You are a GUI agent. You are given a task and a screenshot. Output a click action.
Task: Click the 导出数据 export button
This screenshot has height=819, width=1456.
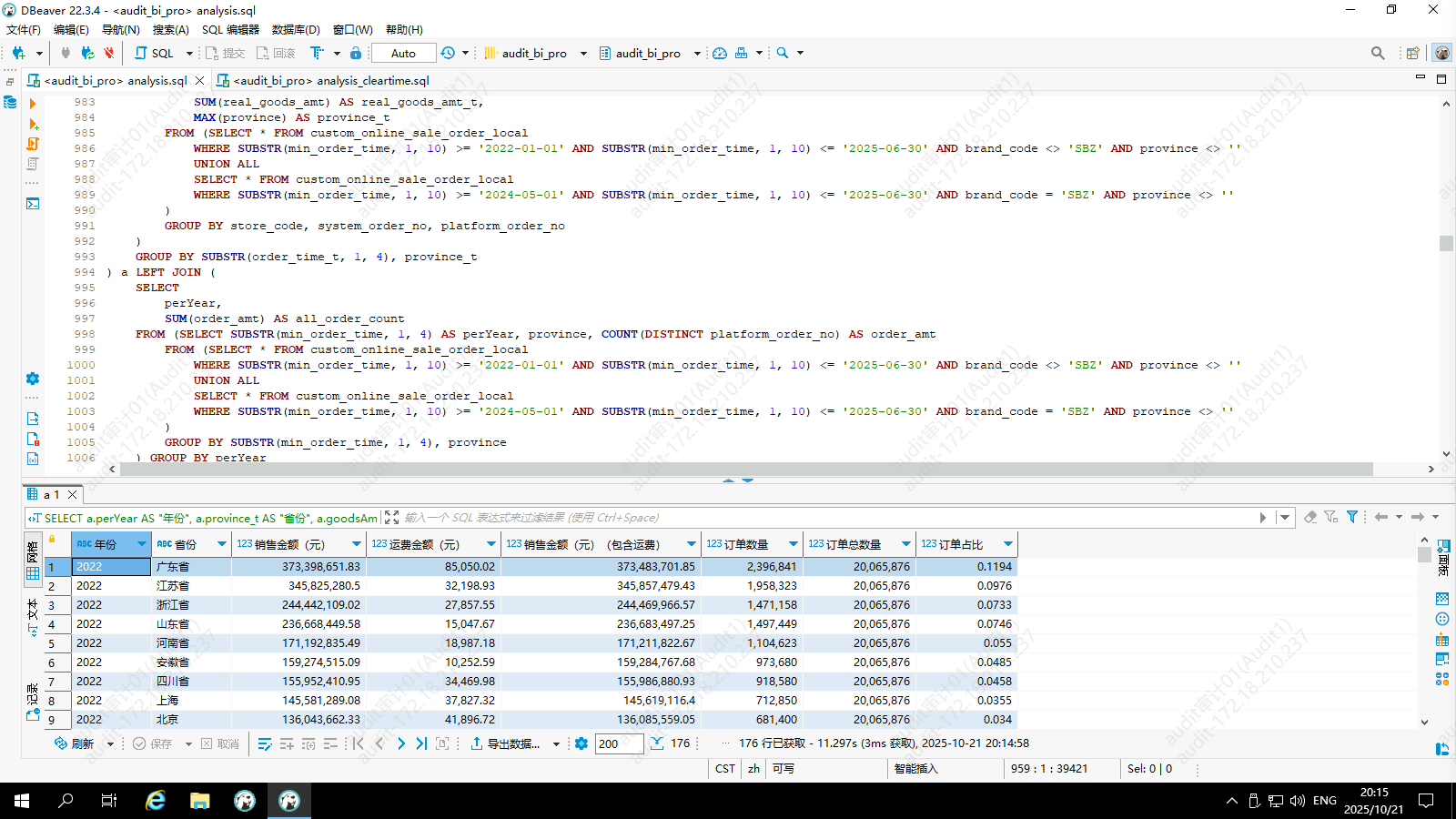click(x=506, y=743)
